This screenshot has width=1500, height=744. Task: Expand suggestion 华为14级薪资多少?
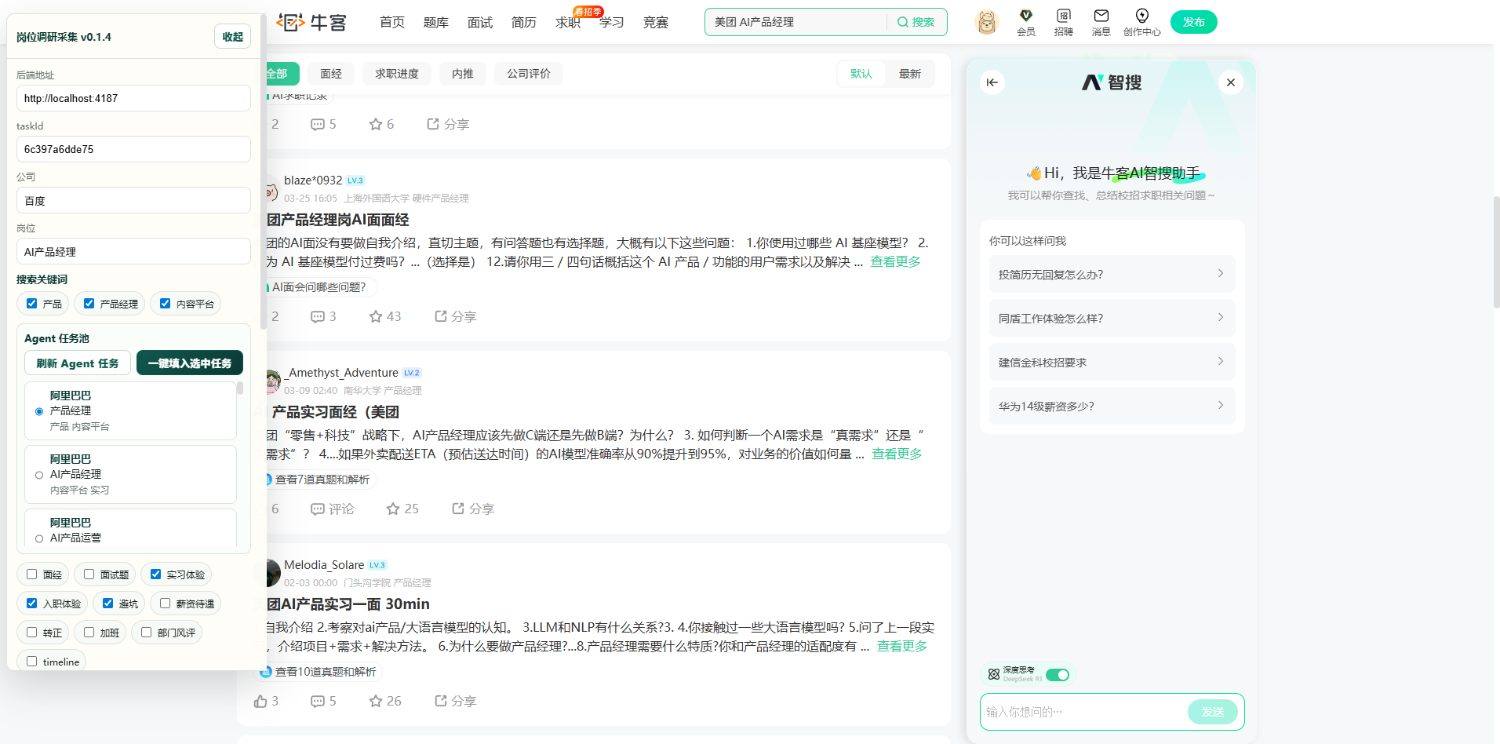1112,406
